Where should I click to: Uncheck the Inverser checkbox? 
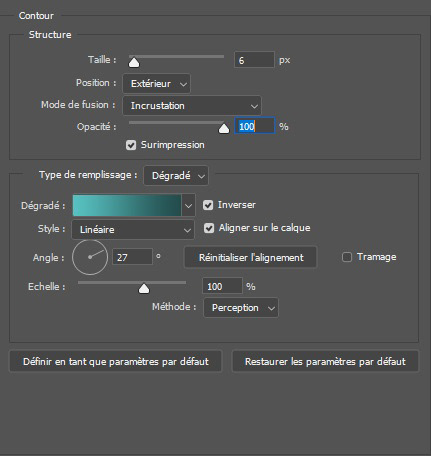[x=208, y=205]
